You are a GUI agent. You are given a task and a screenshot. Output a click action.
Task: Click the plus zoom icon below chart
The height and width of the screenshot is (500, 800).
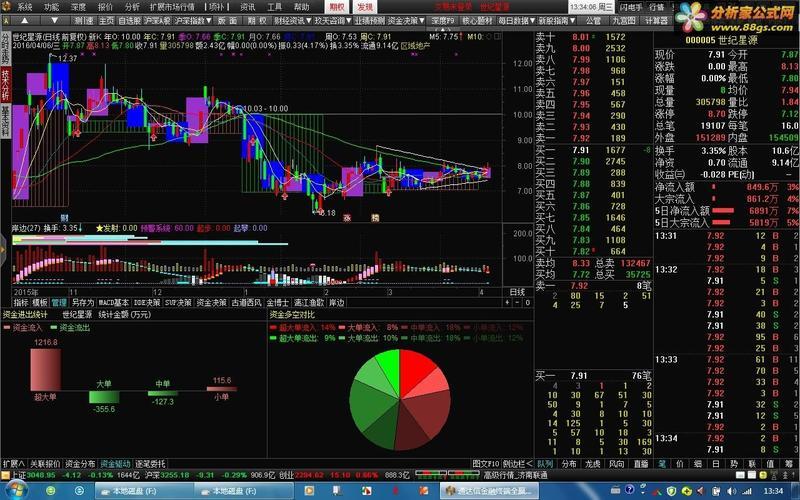[508, 303]
